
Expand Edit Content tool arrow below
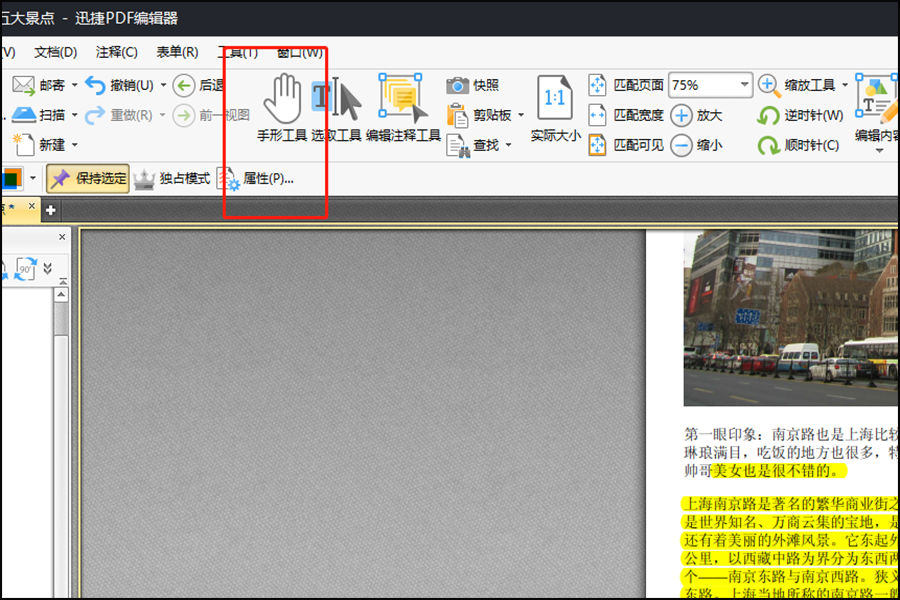(879, 151)
